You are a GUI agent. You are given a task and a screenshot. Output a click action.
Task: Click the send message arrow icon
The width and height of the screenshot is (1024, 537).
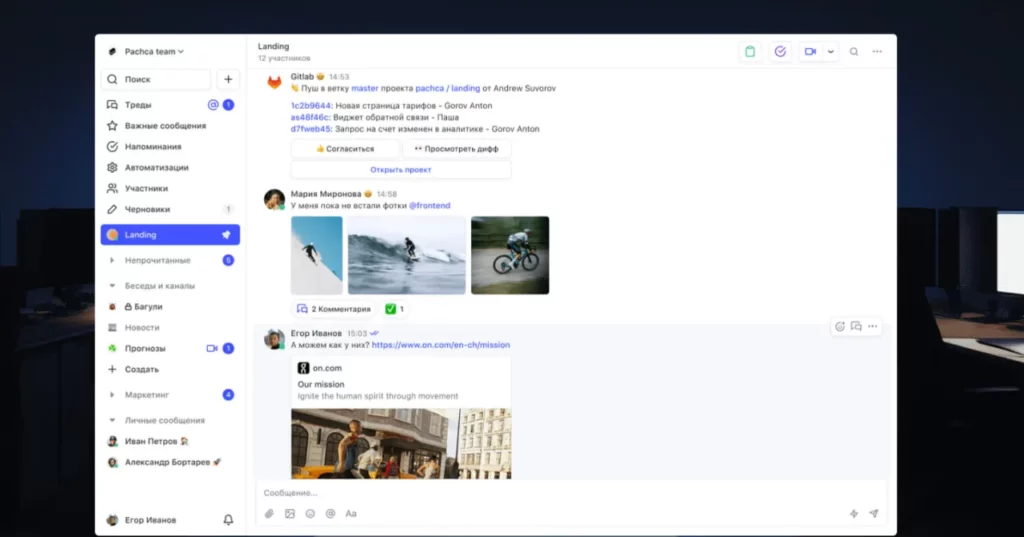[873, 514]
